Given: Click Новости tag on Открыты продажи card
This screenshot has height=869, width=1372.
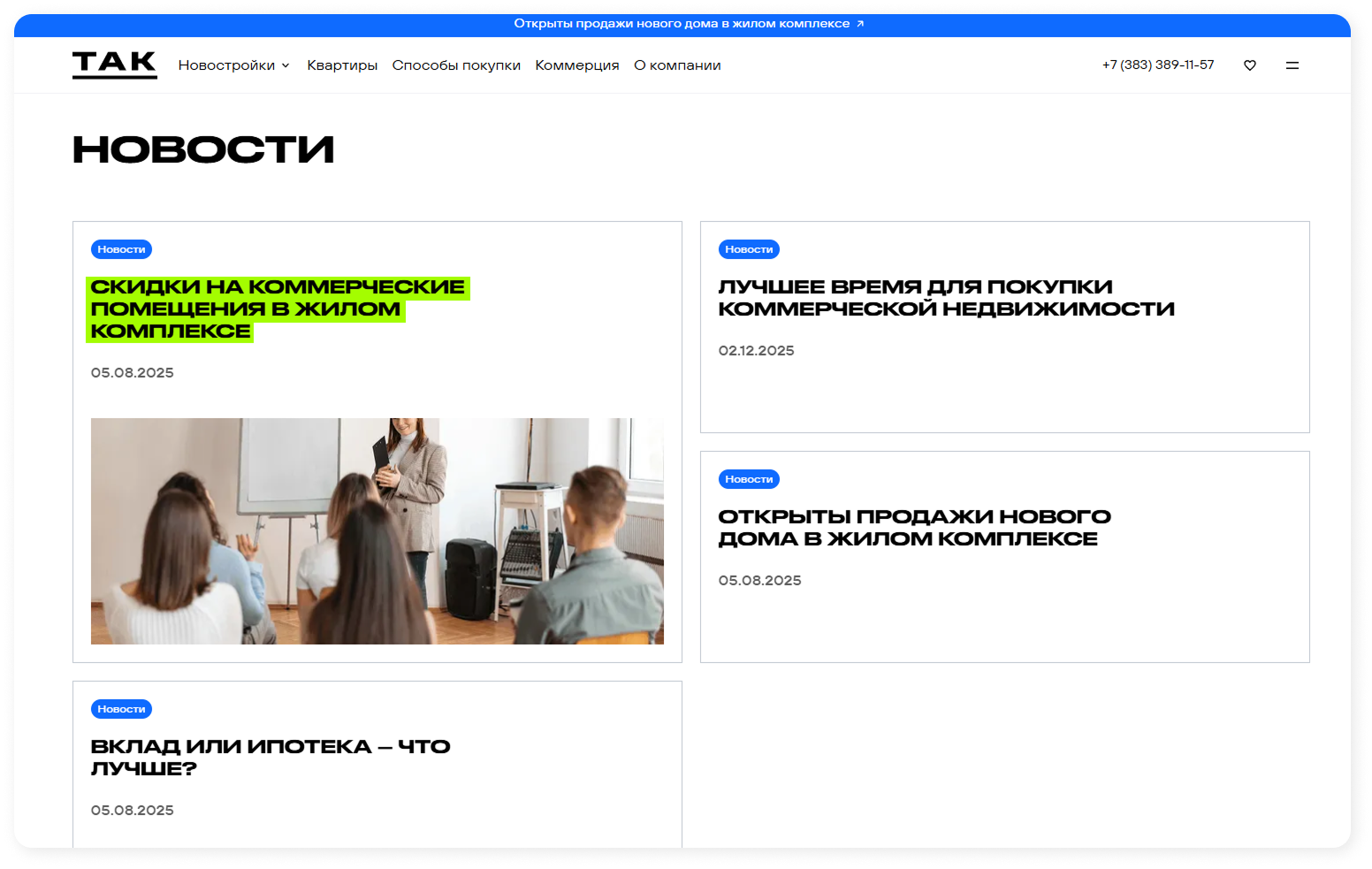Looking at the screenshot, I should coord(749,479).
